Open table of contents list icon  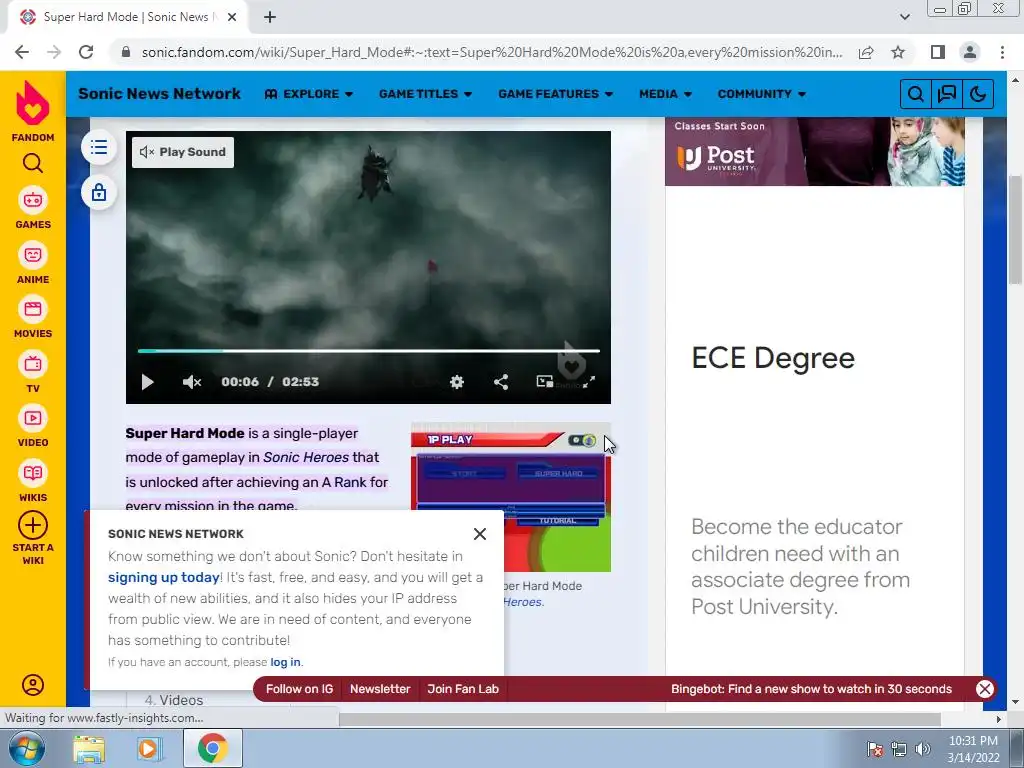[x=99, y=147]
